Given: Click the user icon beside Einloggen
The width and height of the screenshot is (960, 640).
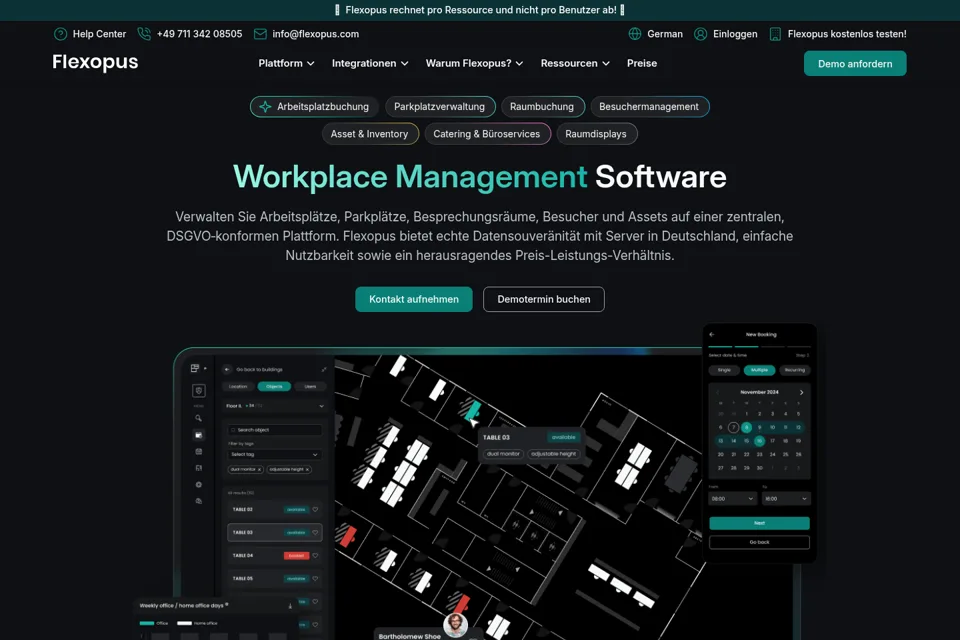Looking at the screenshot, I should [x=700, y=34].
